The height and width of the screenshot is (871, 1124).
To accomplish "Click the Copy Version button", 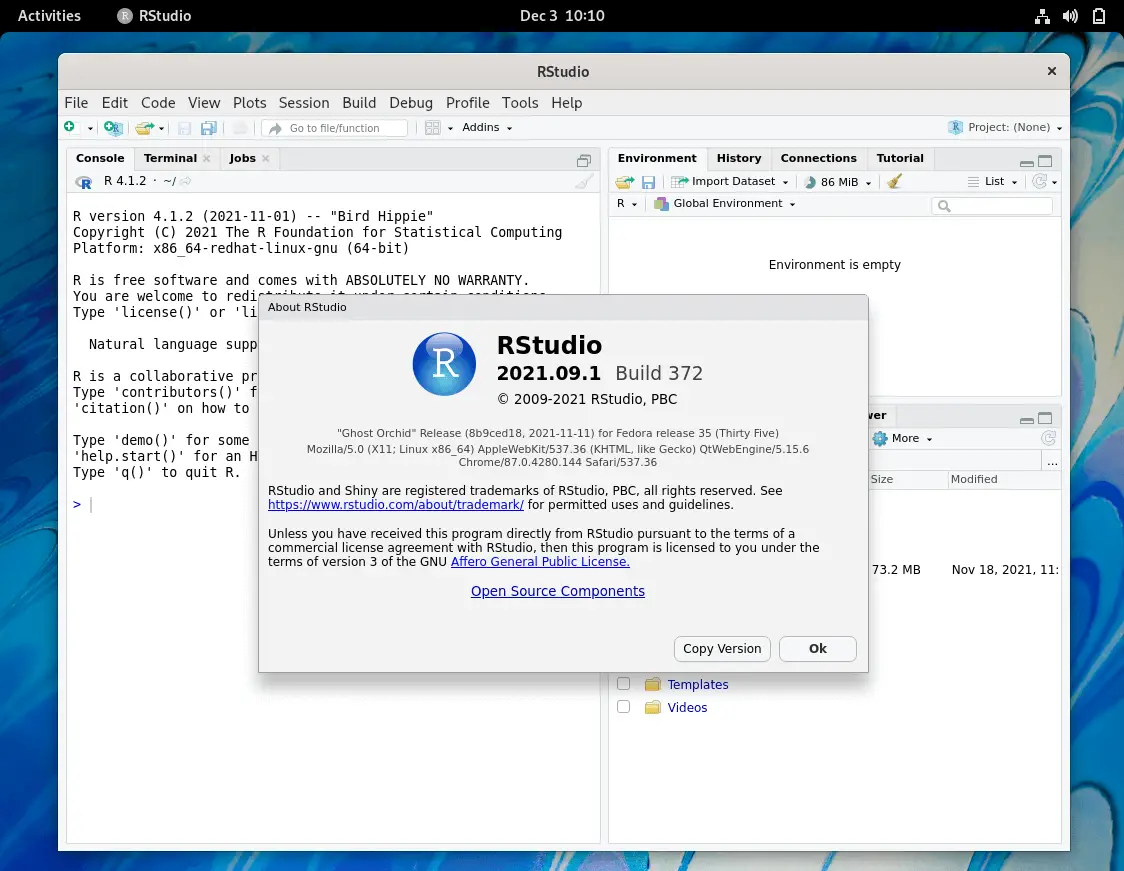I will [x=722, y=649].
